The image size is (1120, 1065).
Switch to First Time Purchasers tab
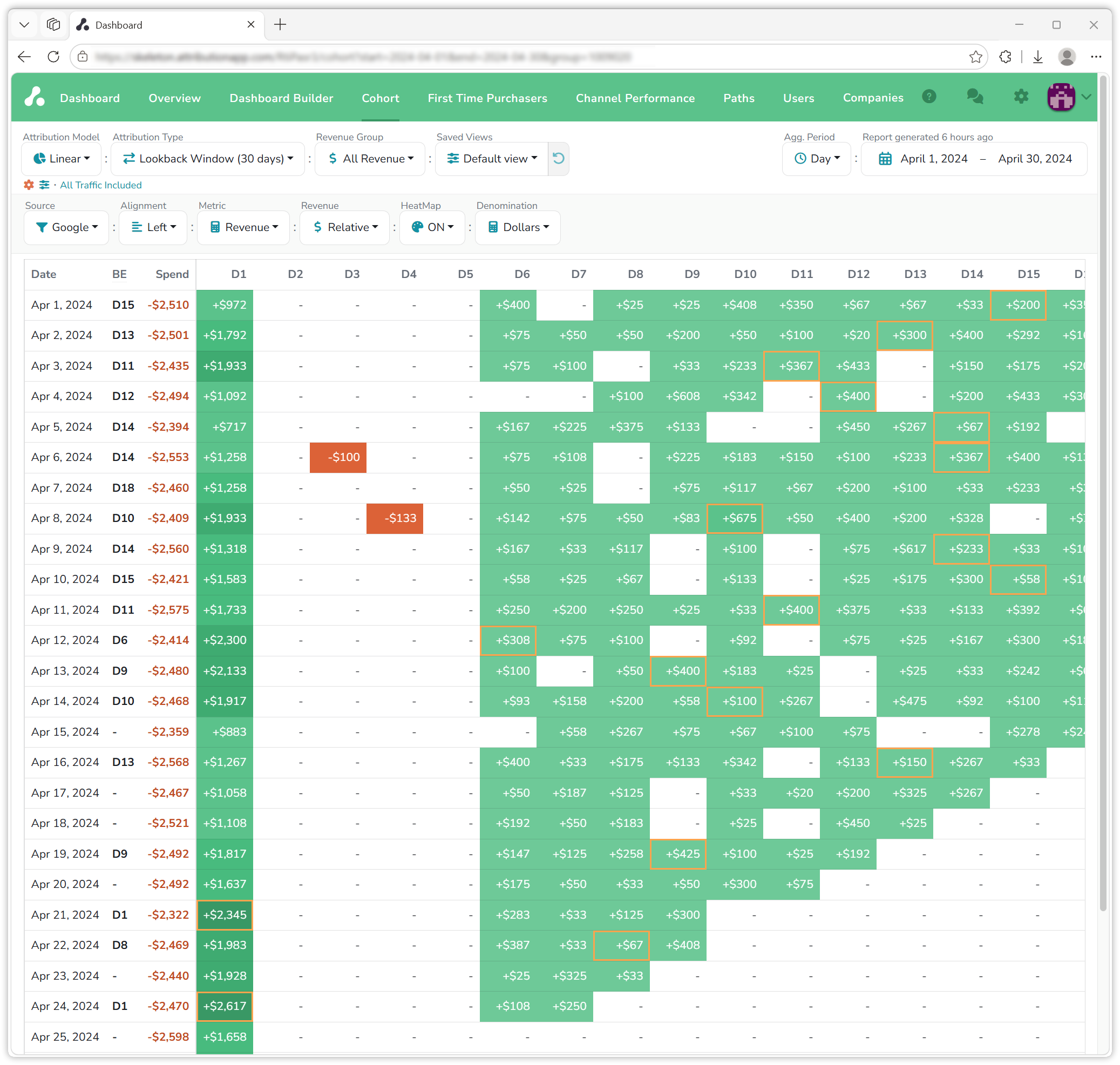click(487, 98)
